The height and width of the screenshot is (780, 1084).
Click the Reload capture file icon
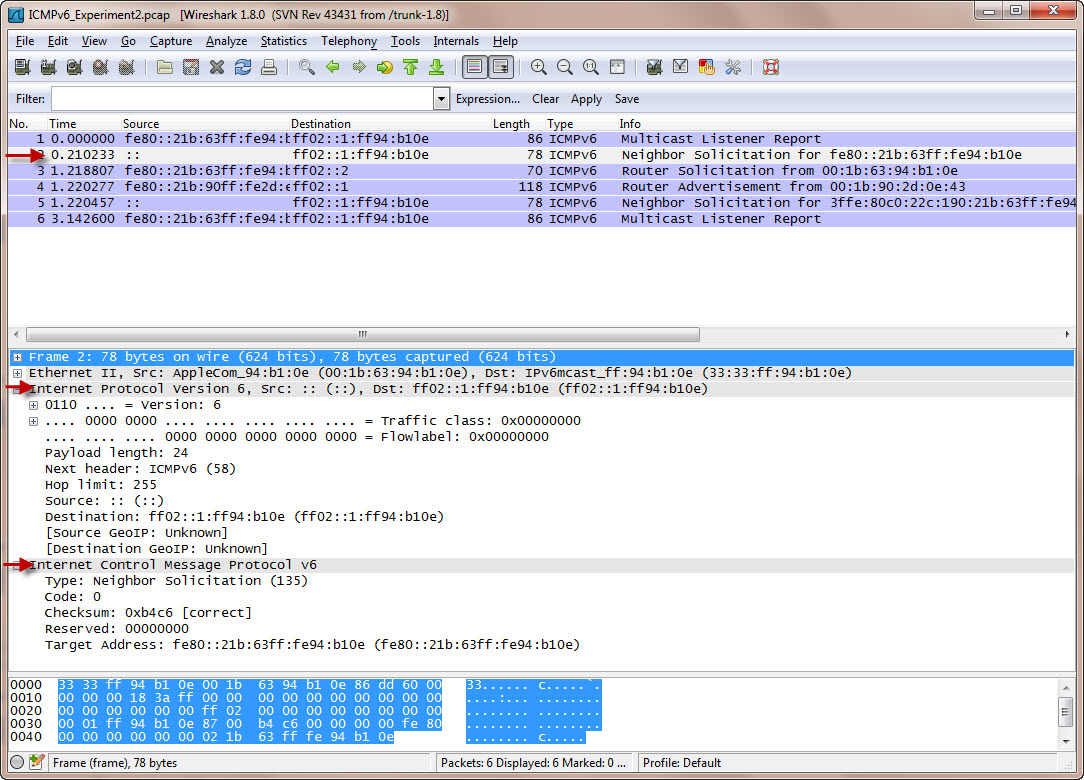pos(243,67)
